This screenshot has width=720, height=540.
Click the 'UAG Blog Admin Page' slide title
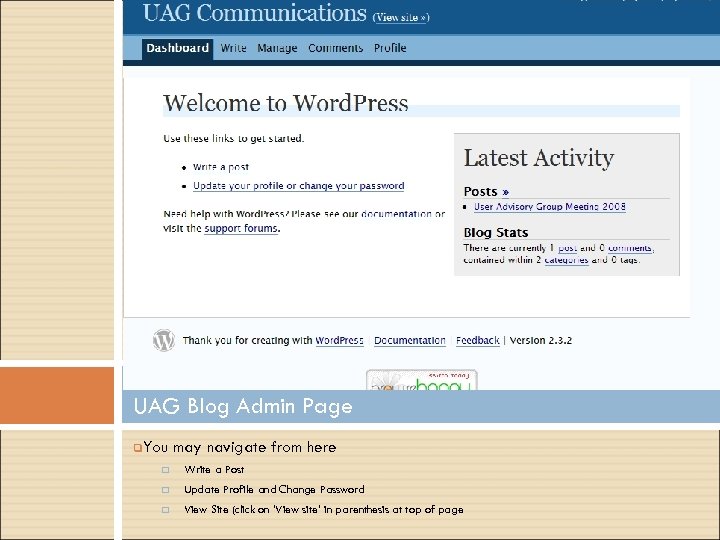(243, 406)
